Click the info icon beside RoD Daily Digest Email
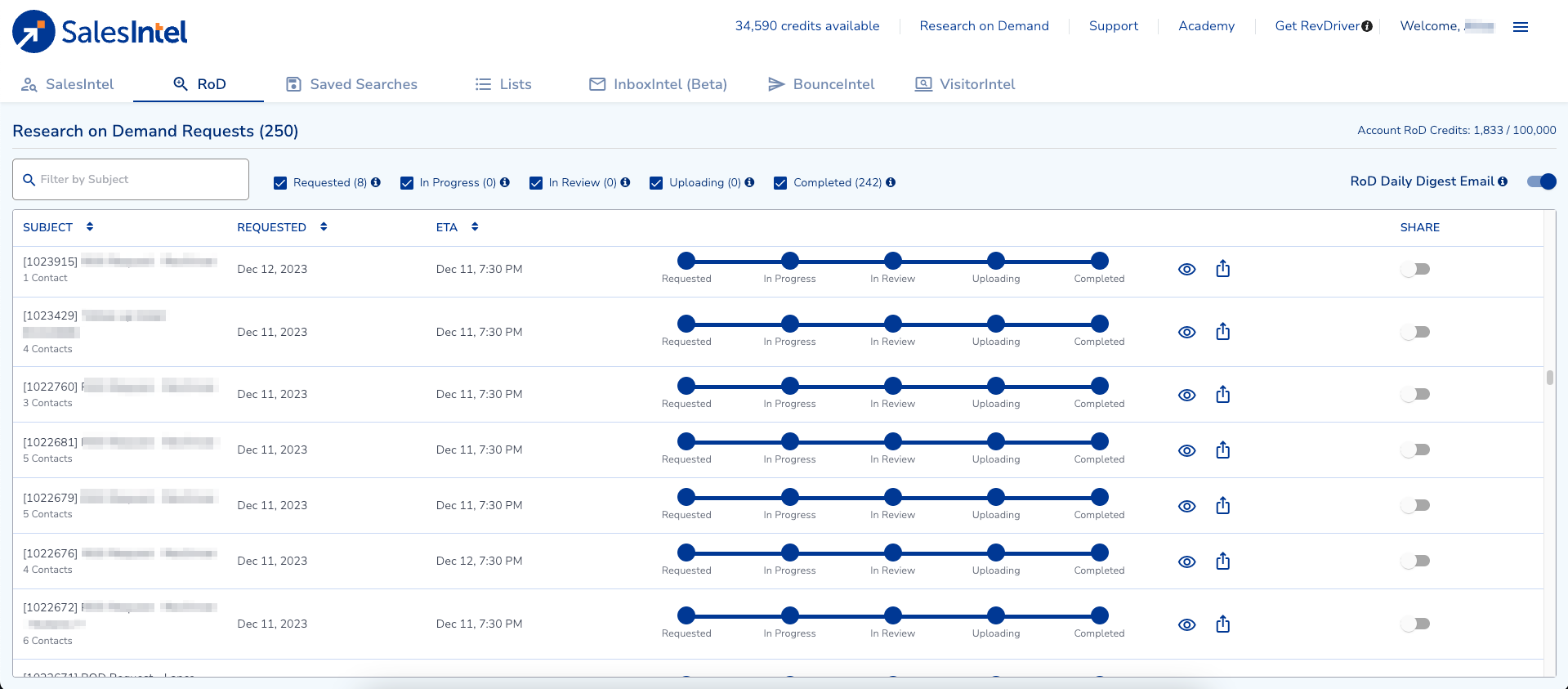This screenshot has width=1568, height=689. pos(1503,181)
